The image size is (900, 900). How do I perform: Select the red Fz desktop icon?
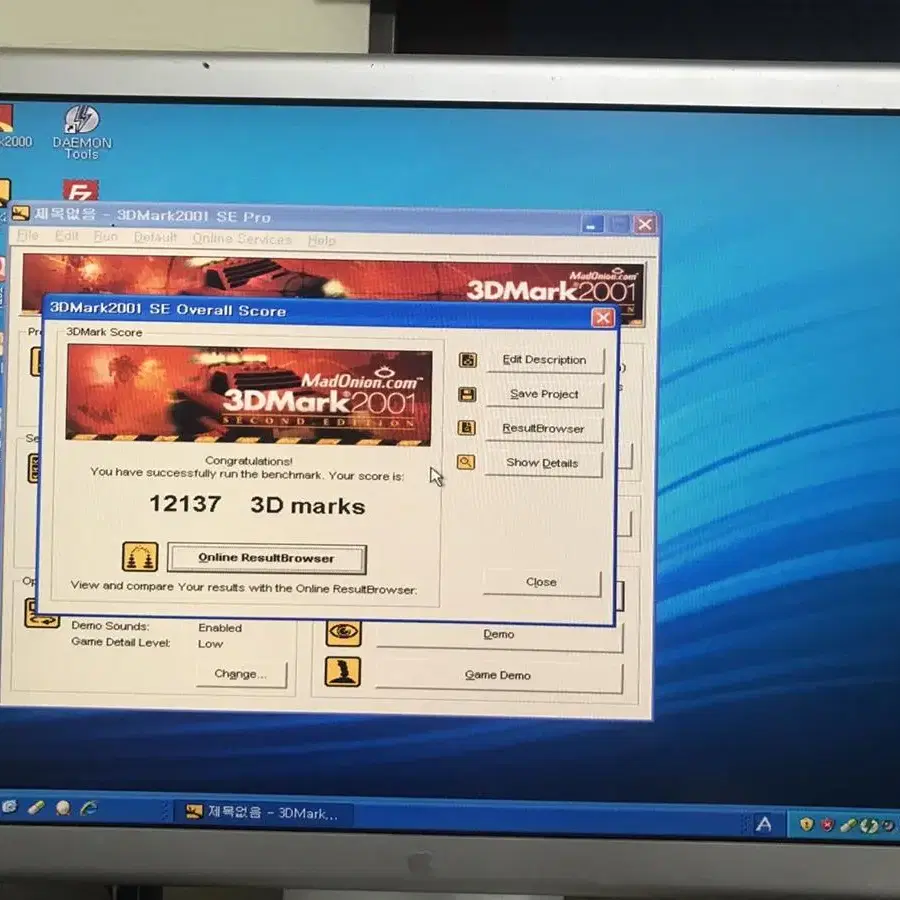pyautogui.click(x=80, y=190)
